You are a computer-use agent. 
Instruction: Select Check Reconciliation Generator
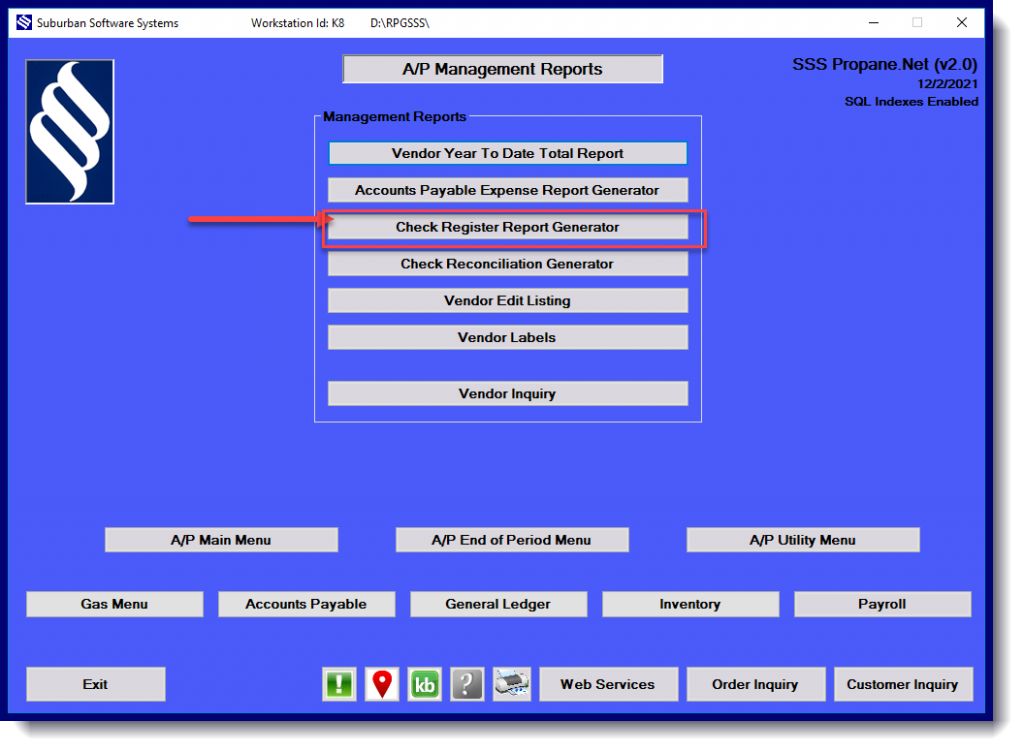(x=507, y=264)
